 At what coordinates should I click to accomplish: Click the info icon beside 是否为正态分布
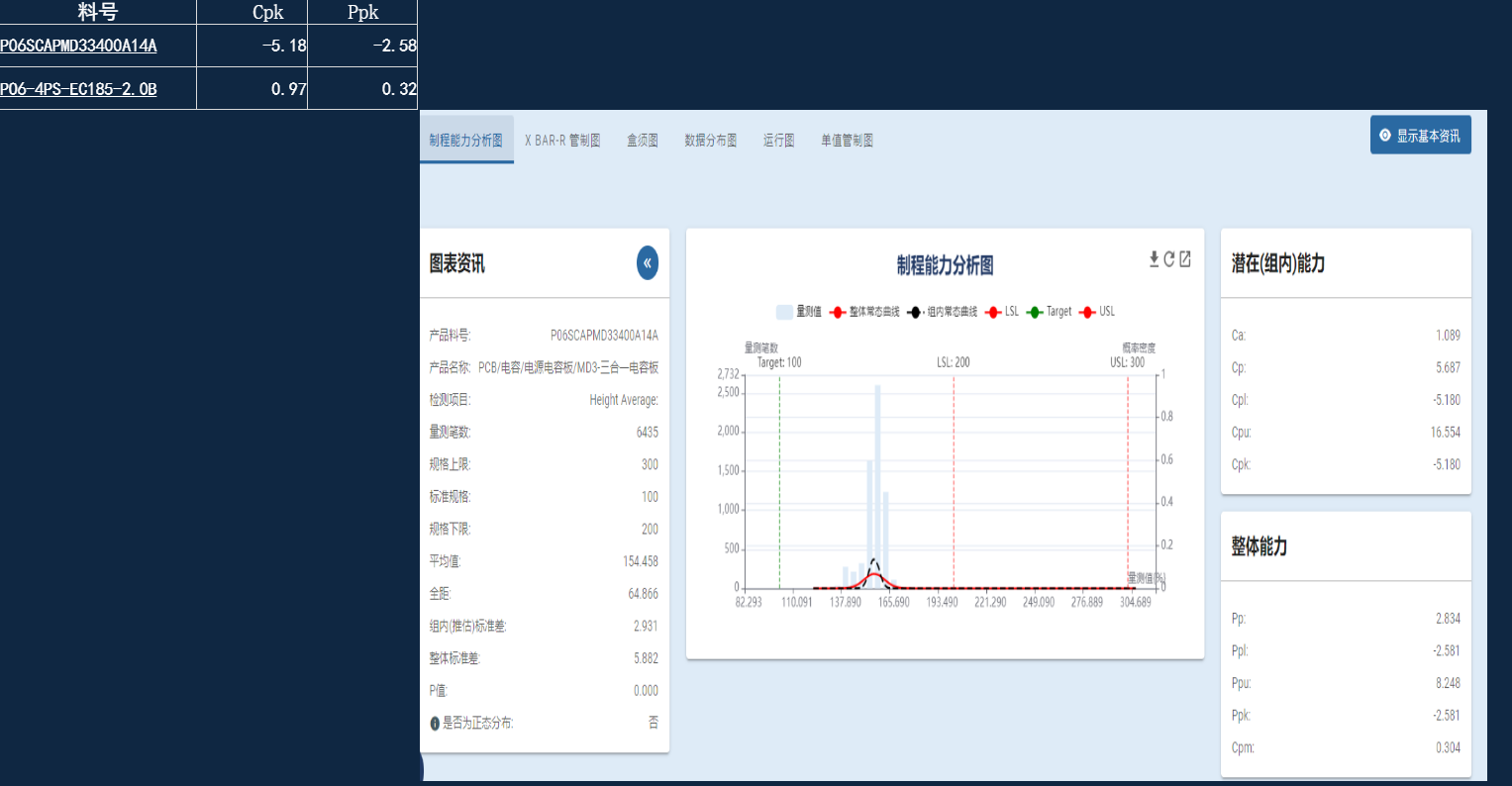click(x=435, y=724)
